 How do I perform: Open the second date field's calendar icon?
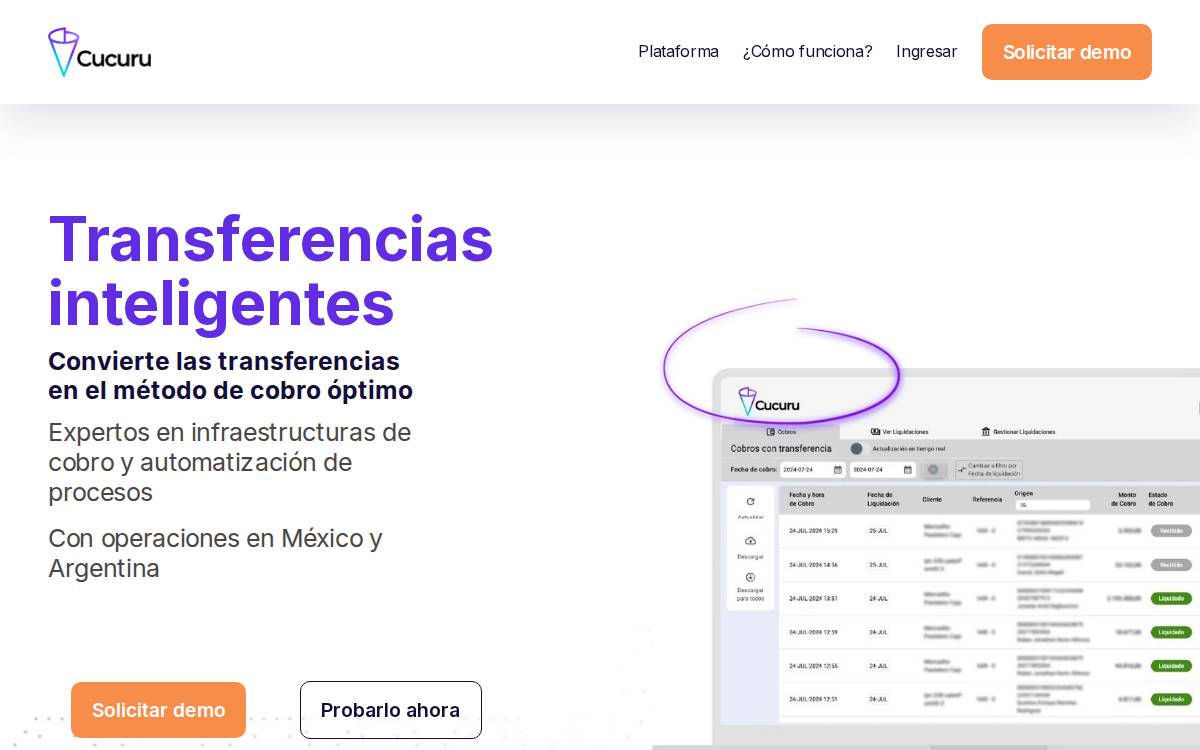[x=908, y=469]
